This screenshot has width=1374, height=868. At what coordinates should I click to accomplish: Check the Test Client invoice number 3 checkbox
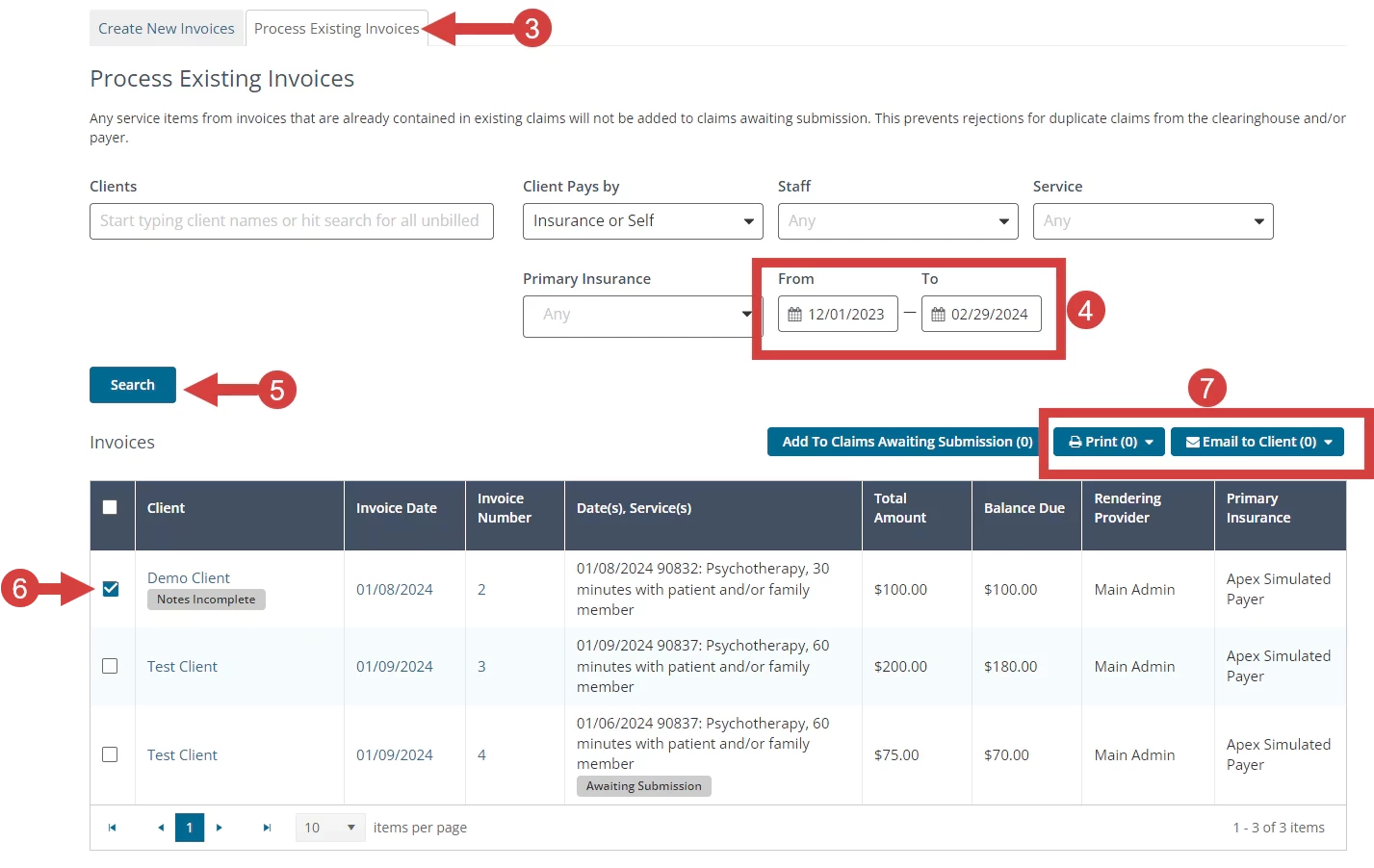[110, 666]
